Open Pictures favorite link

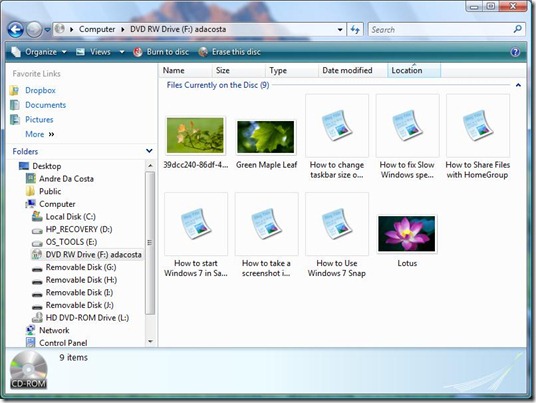click(x=39, y=120)
